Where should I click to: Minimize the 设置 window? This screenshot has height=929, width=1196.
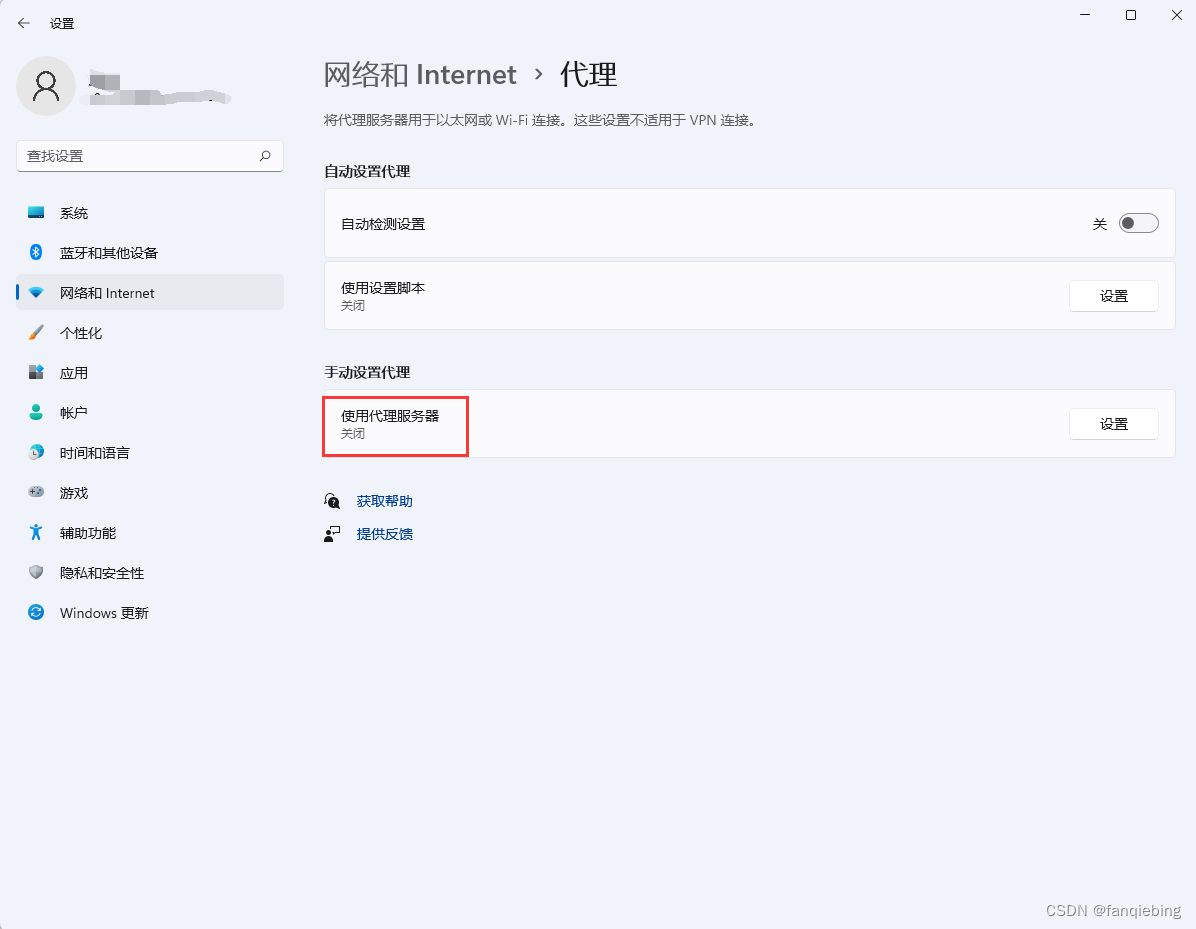(1085, 15)
